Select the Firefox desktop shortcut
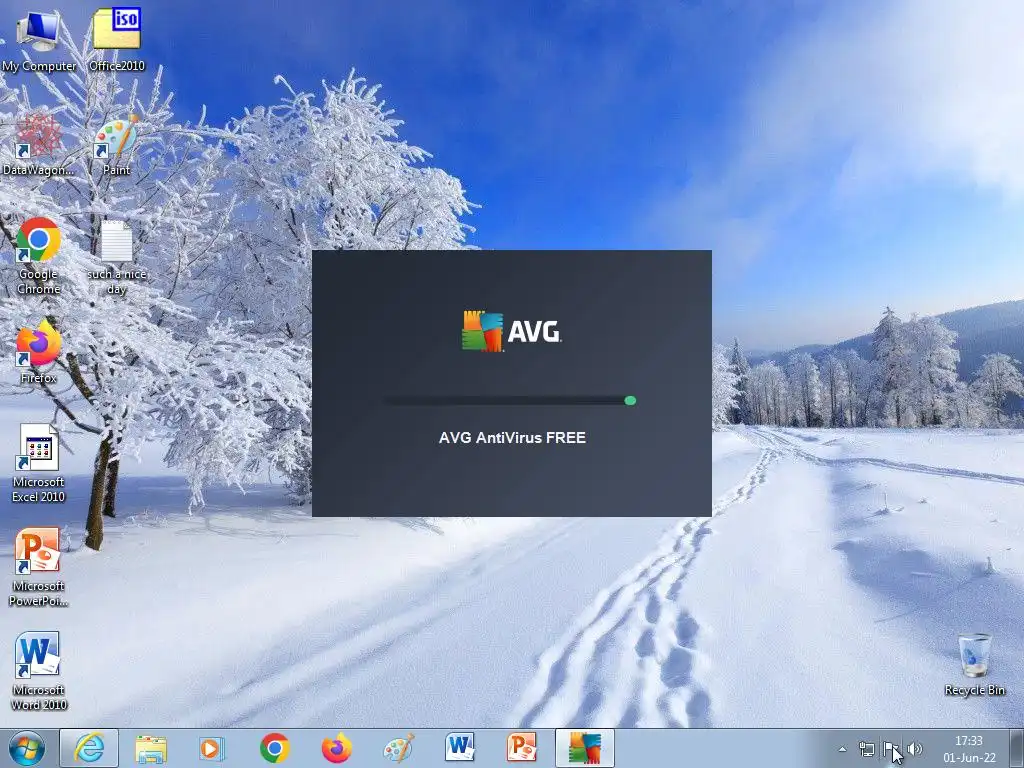Image resolution: width=1024 pixels, height=768 pixels. click(39, 351)
